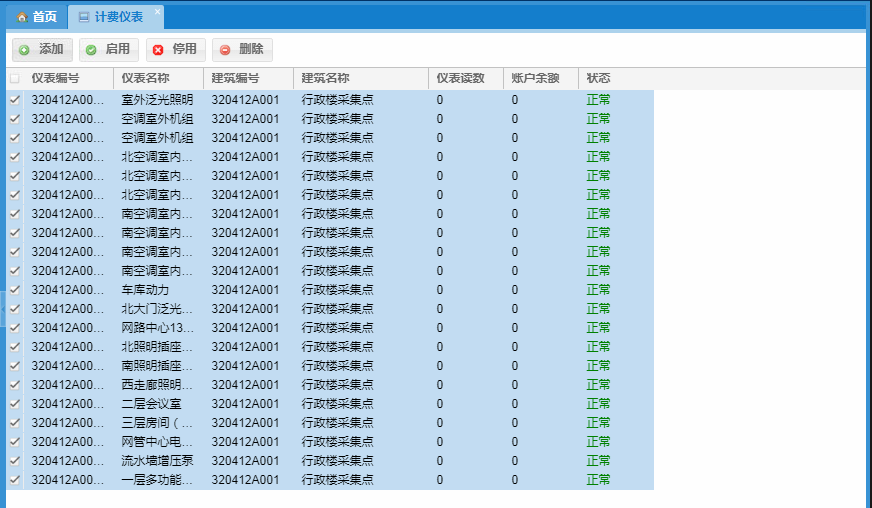Uncheck the 车库动力 row checkbox

pos(14,290)
